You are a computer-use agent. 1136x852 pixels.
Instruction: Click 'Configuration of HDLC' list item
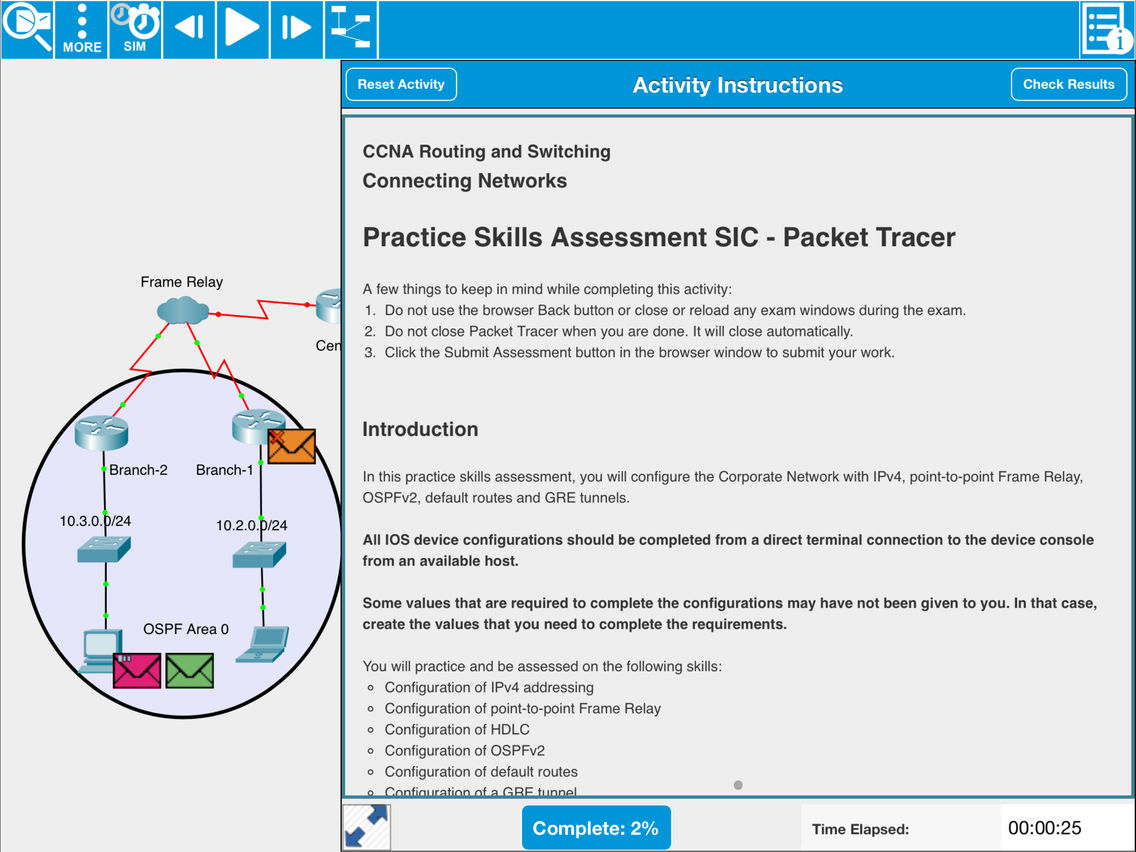(x=457, y=730)
